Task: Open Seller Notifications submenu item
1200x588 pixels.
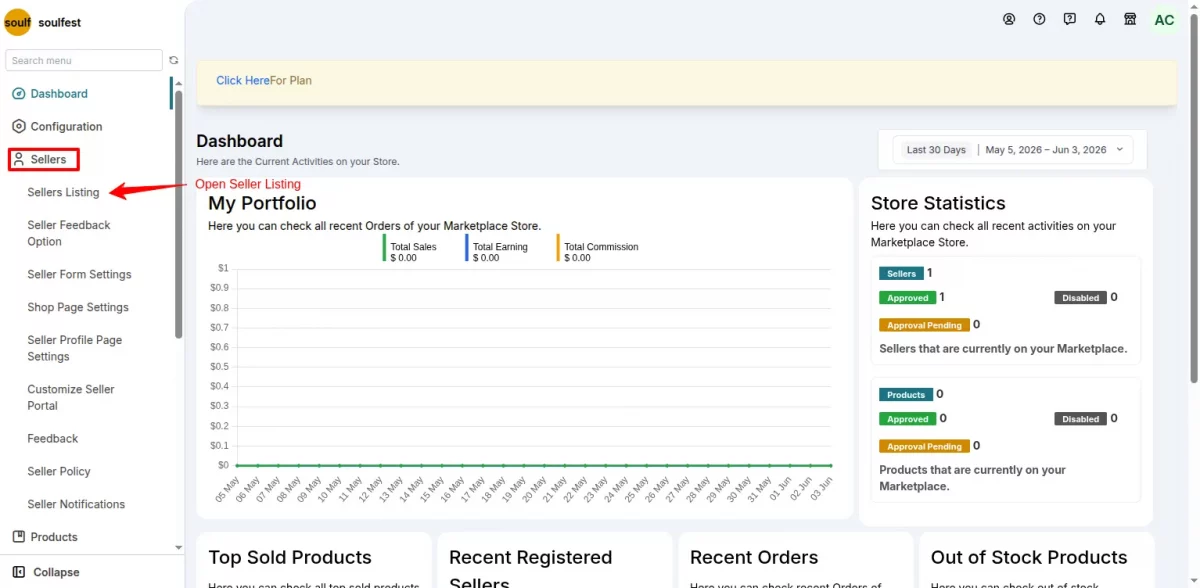Action: pyautogui.click(x=76, y=504)
